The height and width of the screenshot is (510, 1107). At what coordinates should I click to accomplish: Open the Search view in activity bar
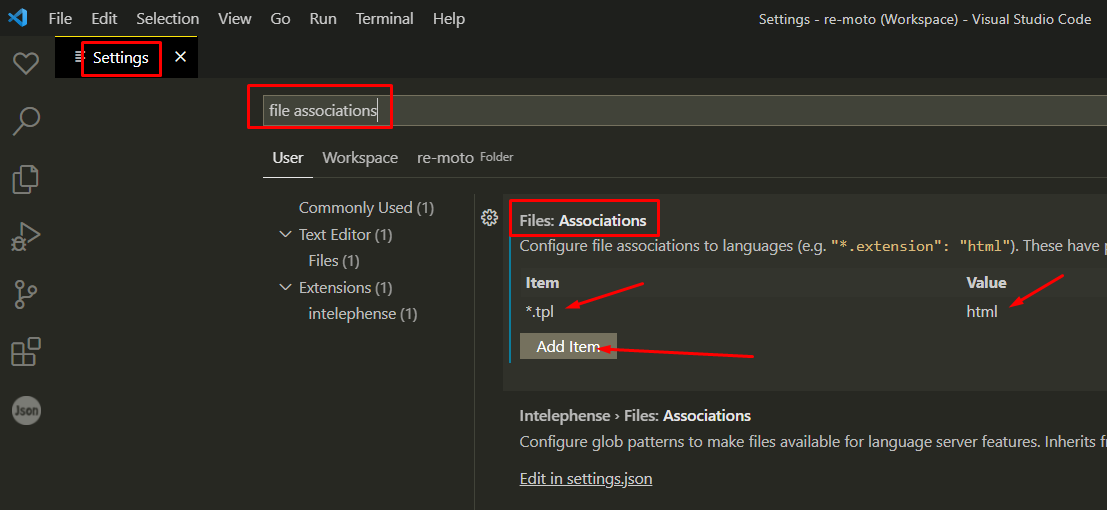tap(26, 121)
